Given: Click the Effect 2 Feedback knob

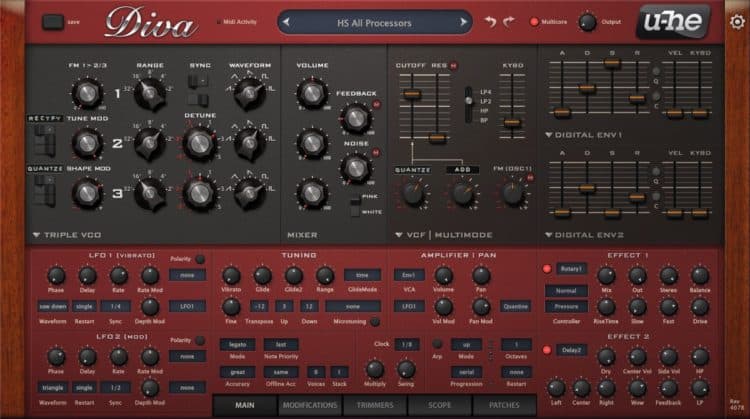Looking at the screenshot, I should point(668,388).
